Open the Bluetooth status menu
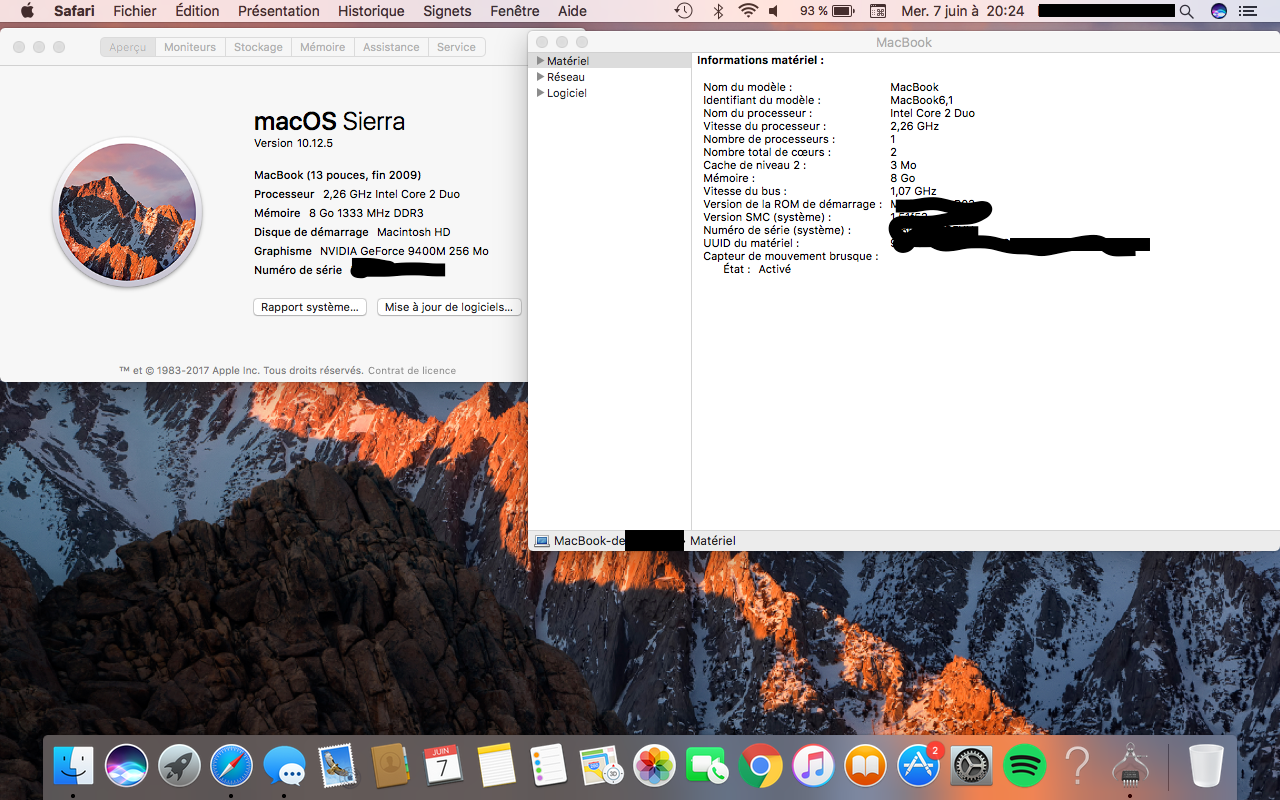1280x800 pixels. [x=718, y=11]
